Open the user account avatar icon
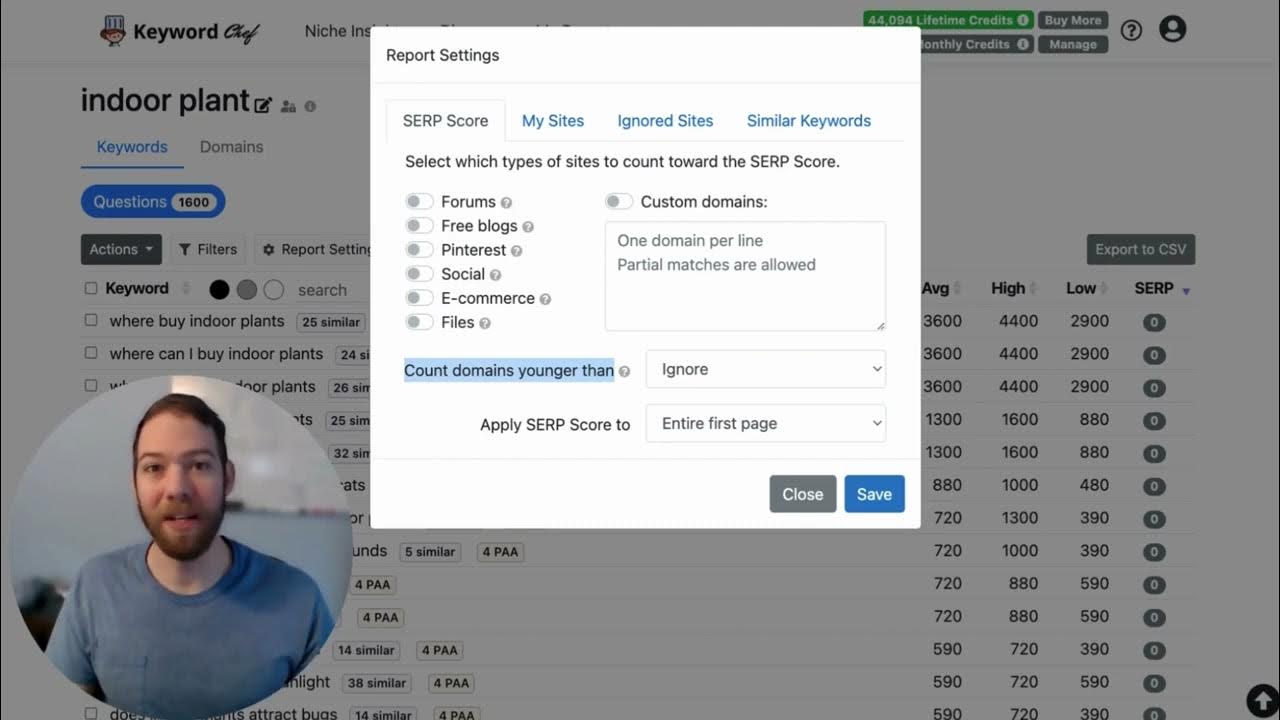The height and width of the screenshot is (720, 1280). click(1172, 29)
